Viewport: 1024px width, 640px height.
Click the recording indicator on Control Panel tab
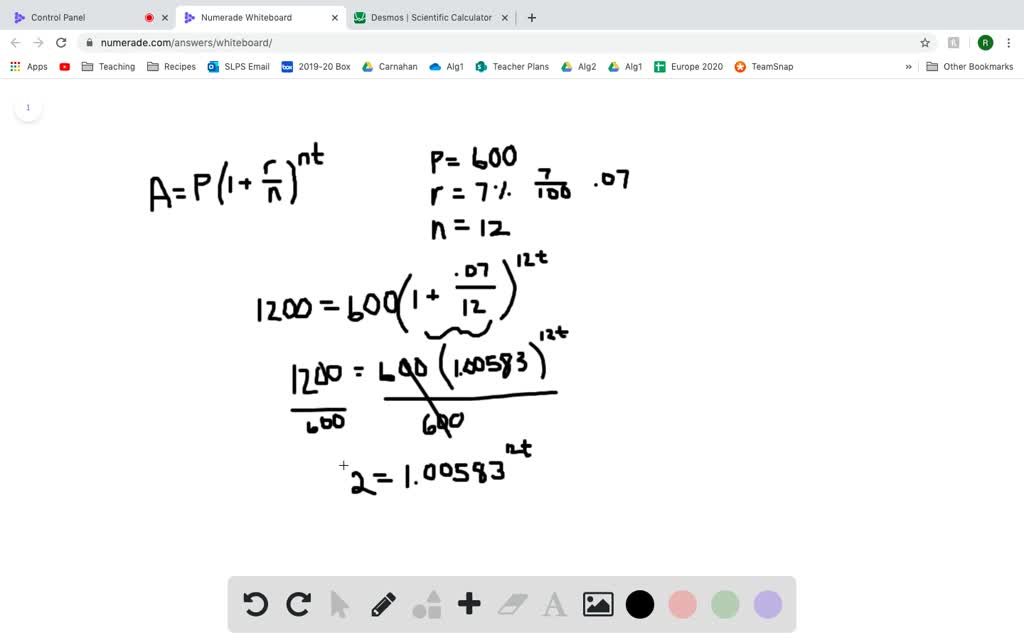(x=148, y=17)
